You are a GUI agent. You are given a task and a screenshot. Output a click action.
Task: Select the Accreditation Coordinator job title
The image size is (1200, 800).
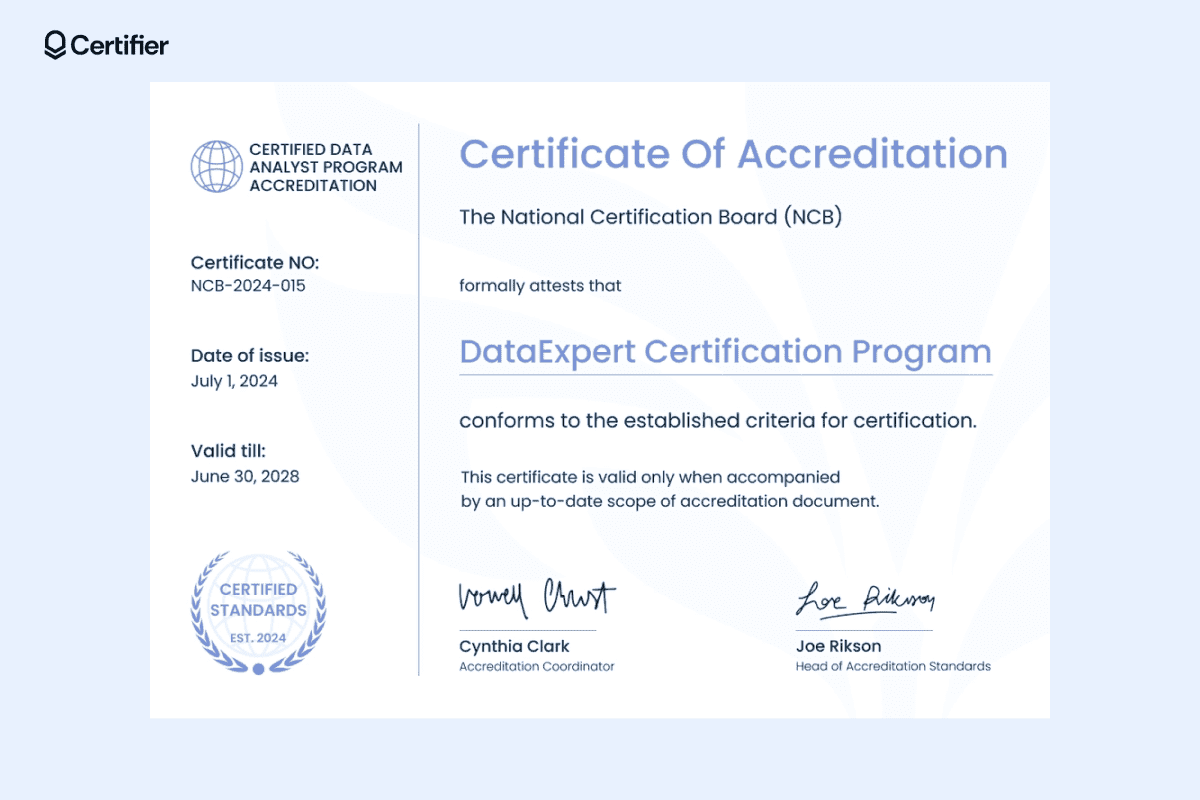(x=537, y=666)
